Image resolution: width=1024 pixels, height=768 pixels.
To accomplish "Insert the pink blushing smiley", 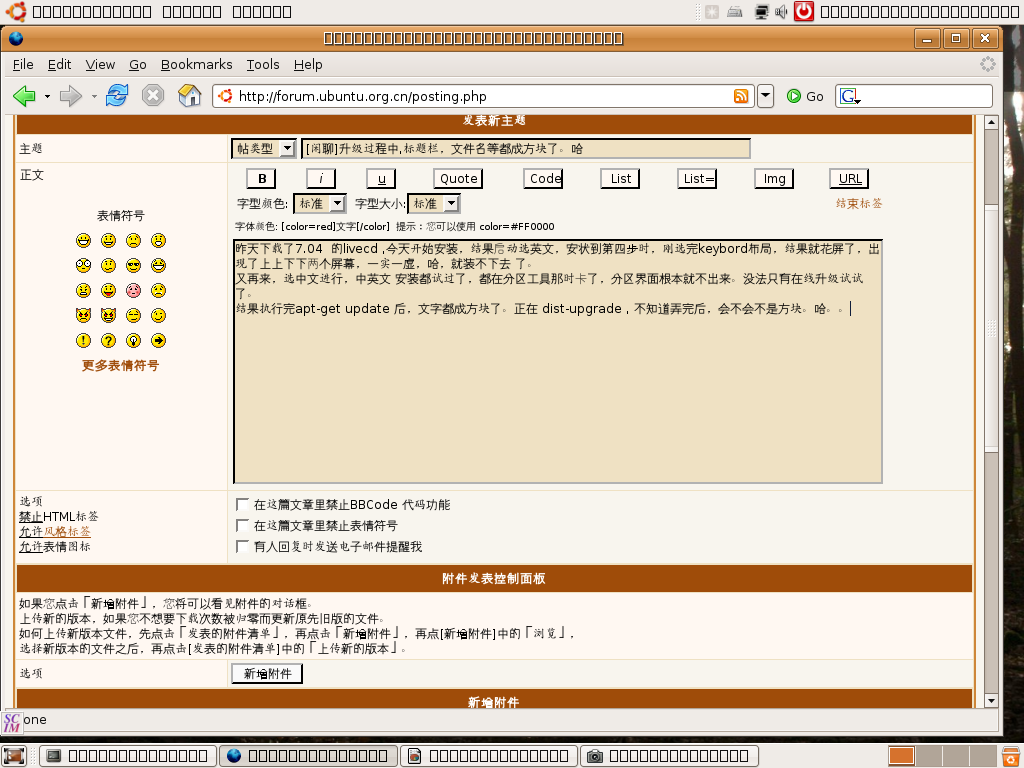I will click(133, 291).
